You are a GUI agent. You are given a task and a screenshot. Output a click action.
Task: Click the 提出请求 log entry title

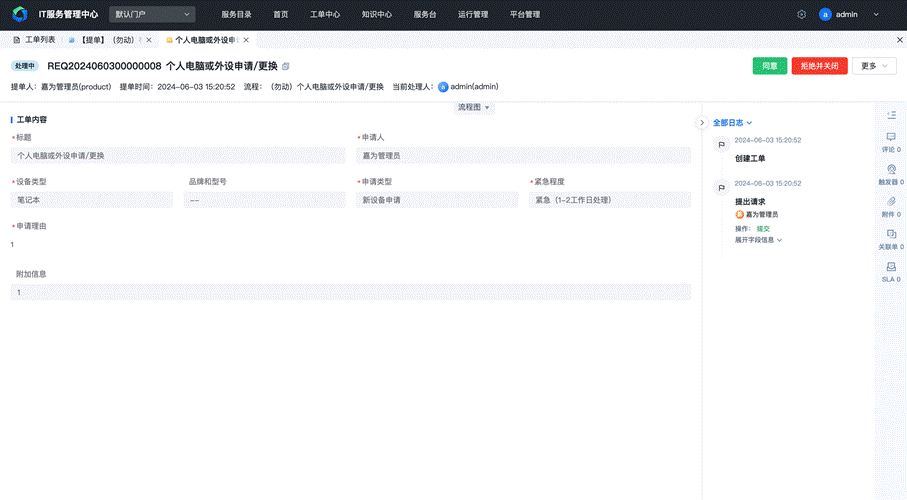750,202
